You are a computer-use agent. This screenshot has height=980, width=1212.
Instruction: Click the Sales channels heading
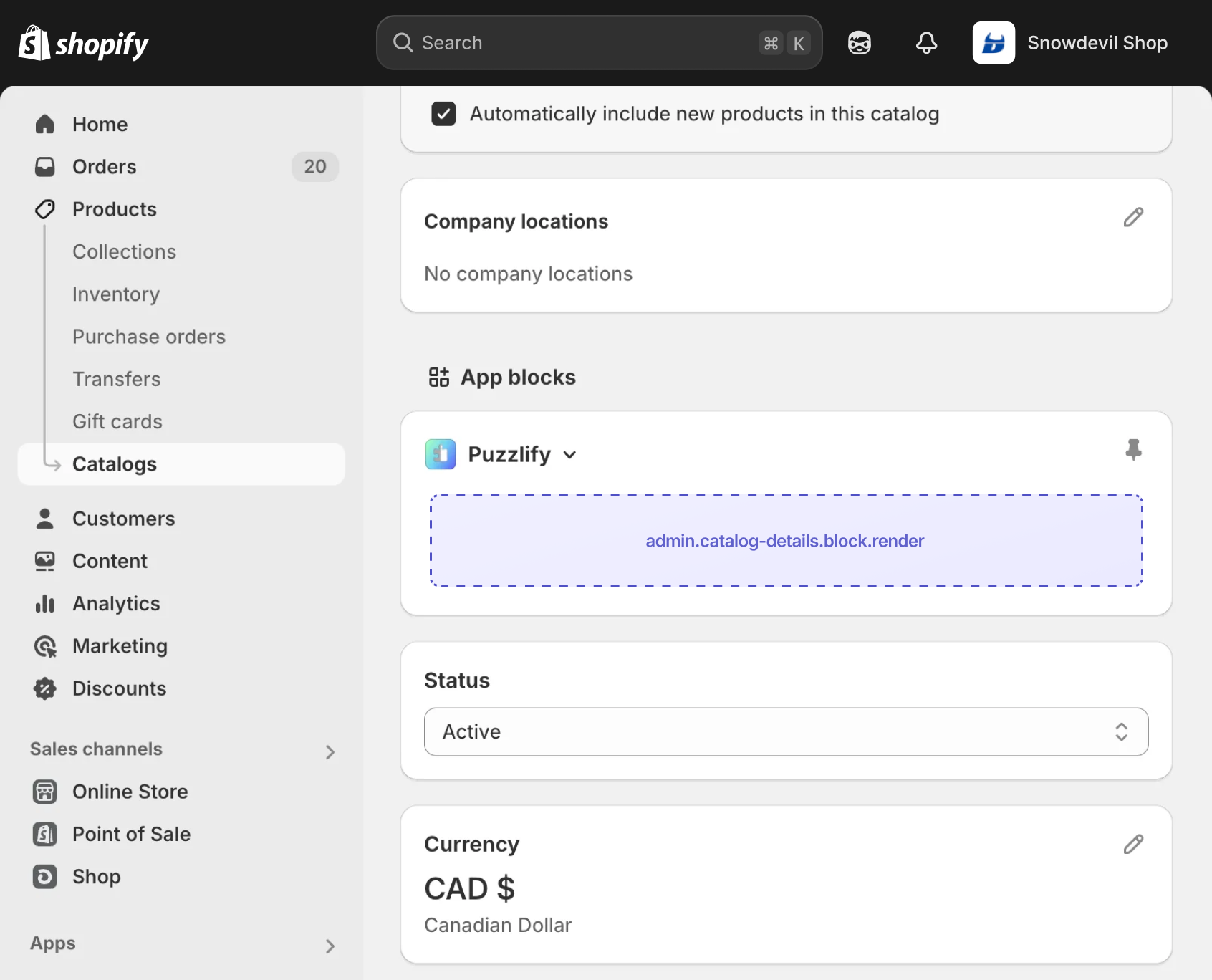tap(97, 749)
